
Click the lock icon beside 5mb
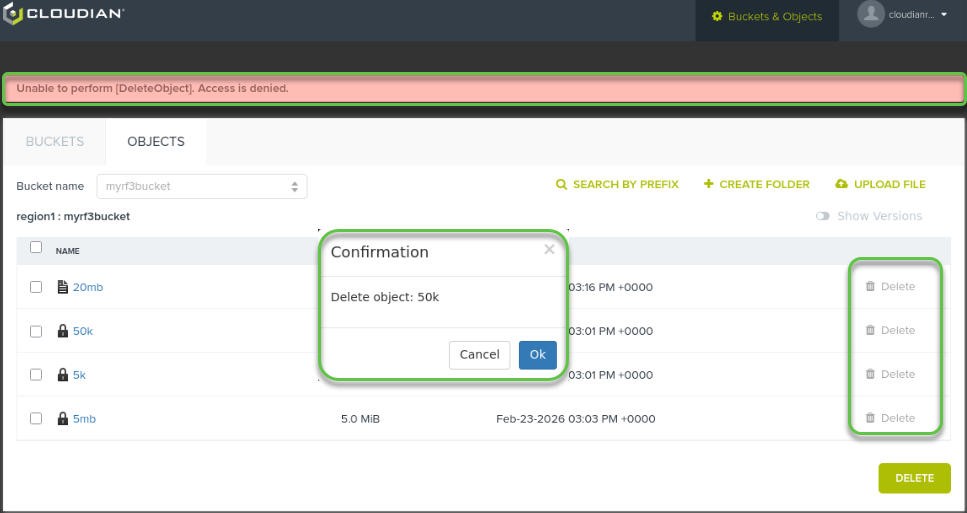coord(63,419)
